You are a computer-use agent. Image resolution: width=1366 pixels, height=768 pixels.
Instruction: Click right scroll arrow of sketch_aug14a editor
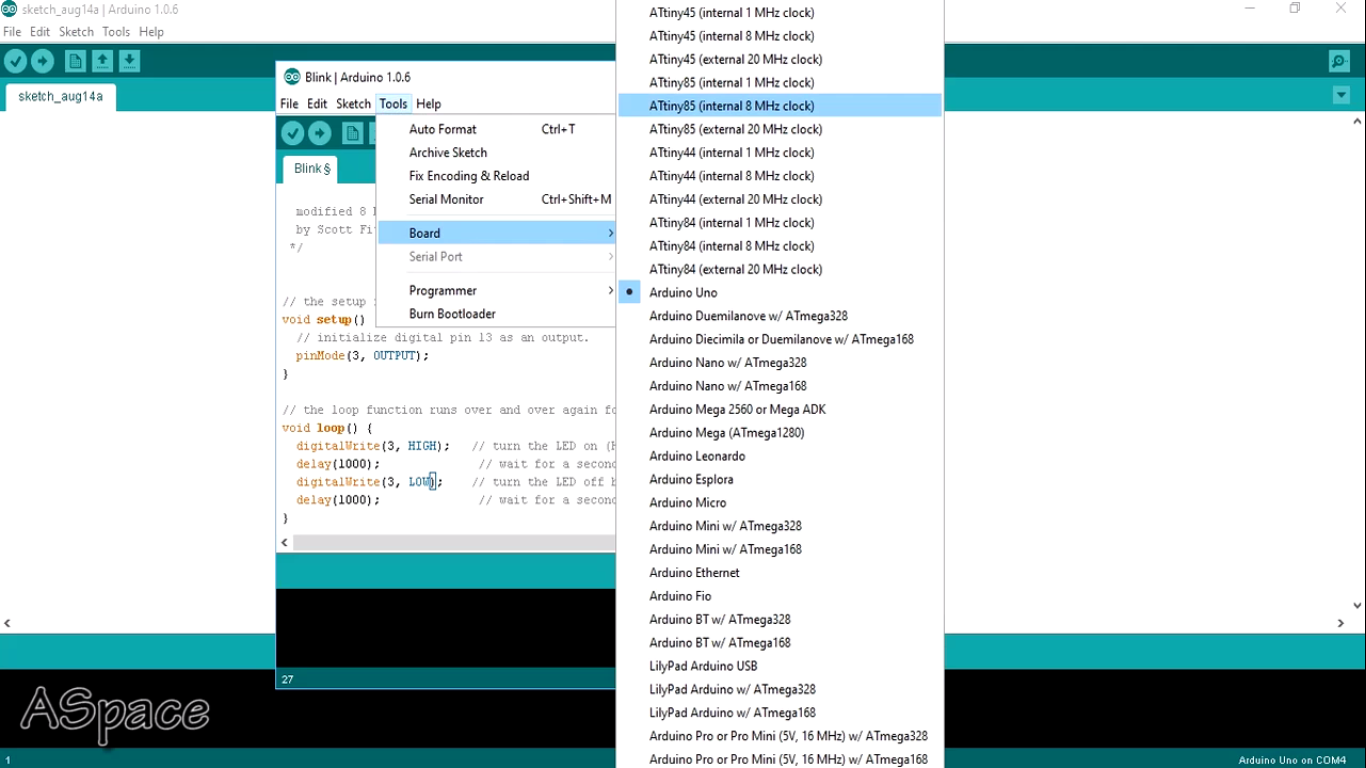pos(1341,623)
